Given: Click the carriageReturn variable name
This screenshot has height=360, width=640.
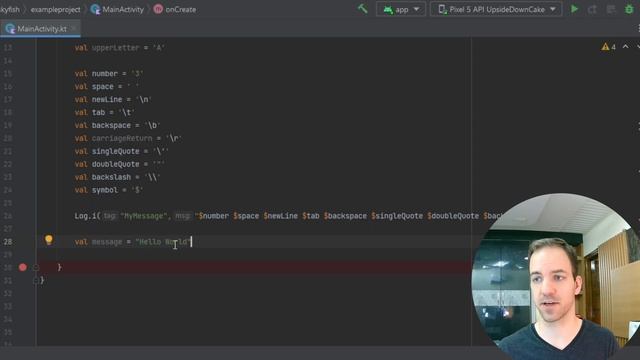Looking at the screenshot, I should click(x=122, y=138).
